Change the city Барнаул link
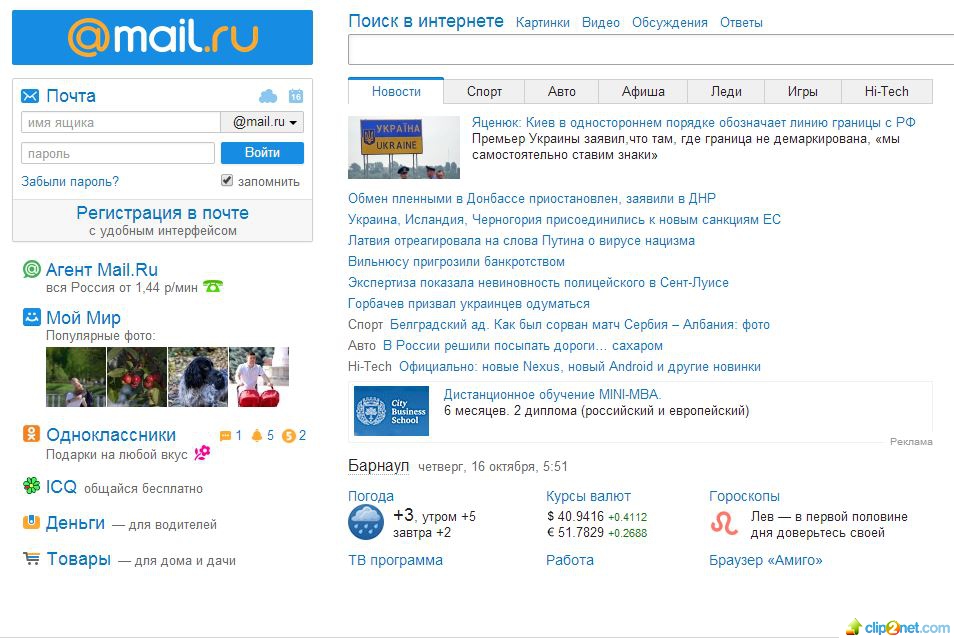Screen dimensions: 954x638 (378, 465)
